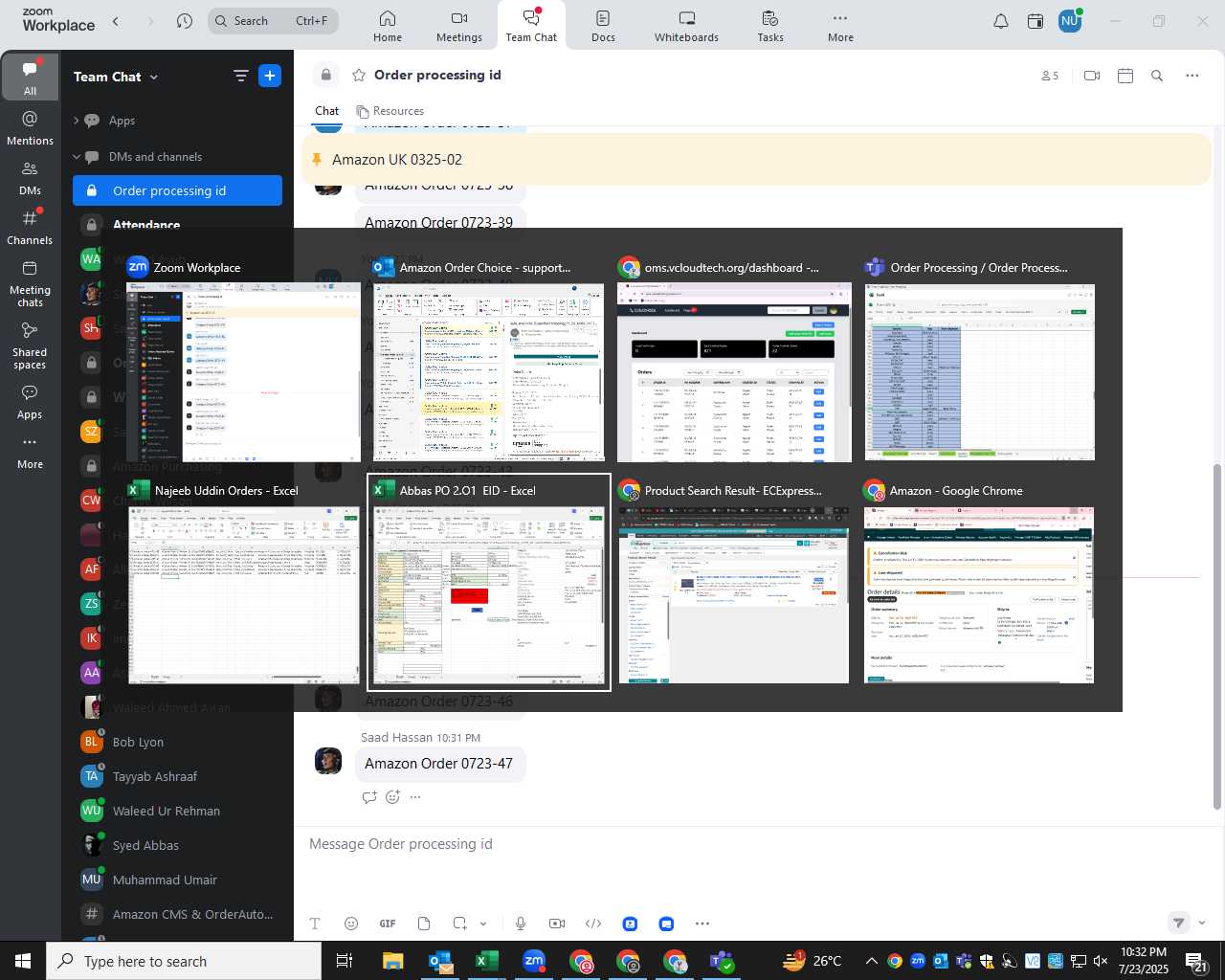Open the emoji picker in composer
The image size is (1225, 980).
point(351,924)
